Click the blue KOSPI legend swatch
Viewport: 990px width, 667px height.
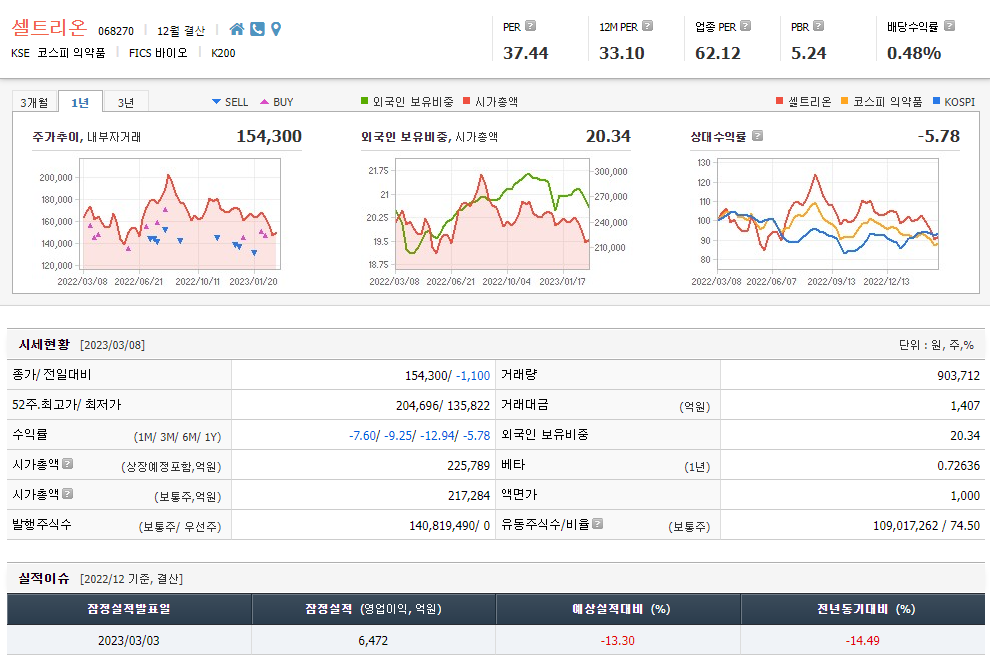(936, 101)
